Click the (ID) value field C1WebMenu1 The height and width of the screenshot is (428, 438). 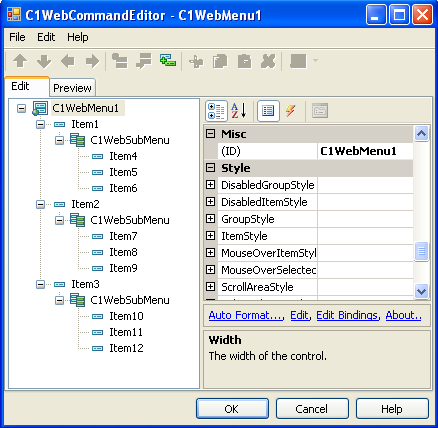tap(365, 151)
